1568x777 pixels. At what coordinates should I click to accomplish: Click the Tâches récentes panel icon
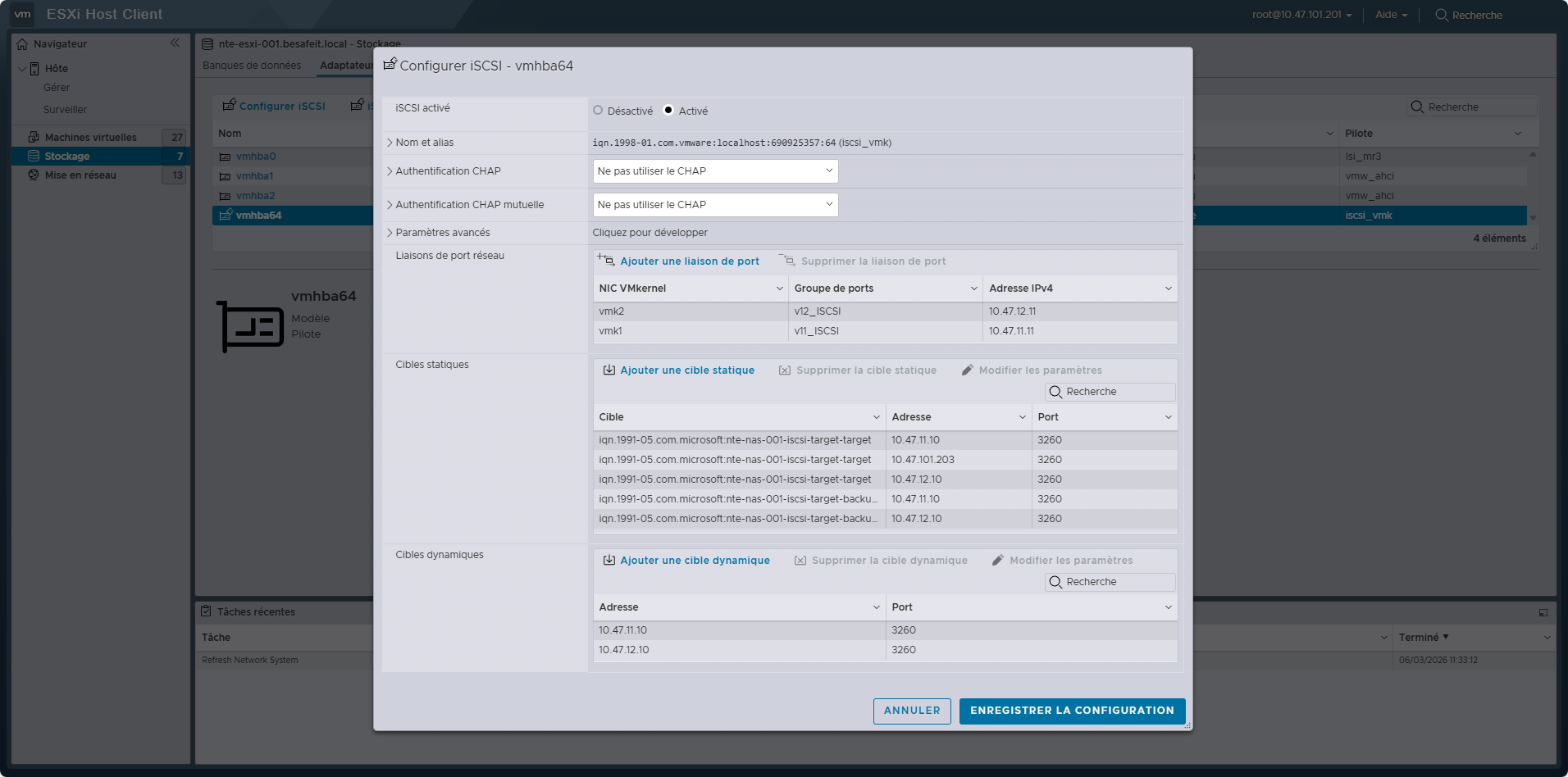pos(207,611)
